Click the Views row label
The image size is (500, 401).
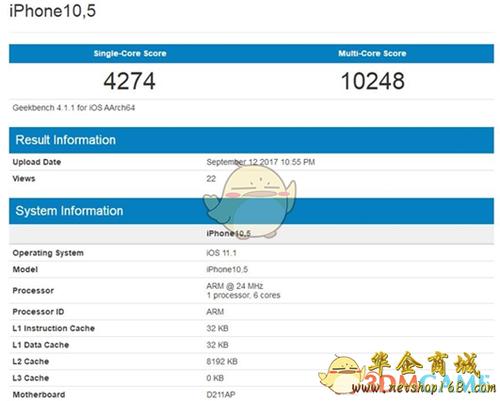click(x=24, y=179)
